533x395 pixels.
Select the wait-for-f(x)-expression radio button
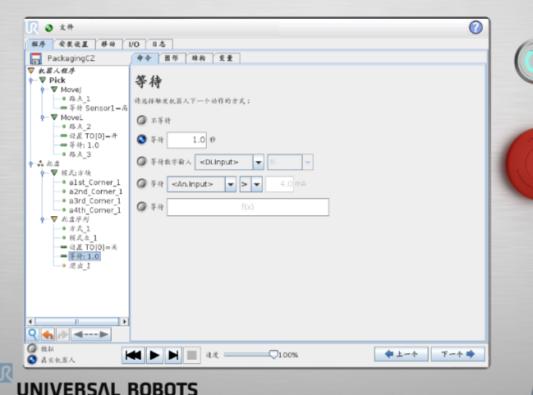141,206
